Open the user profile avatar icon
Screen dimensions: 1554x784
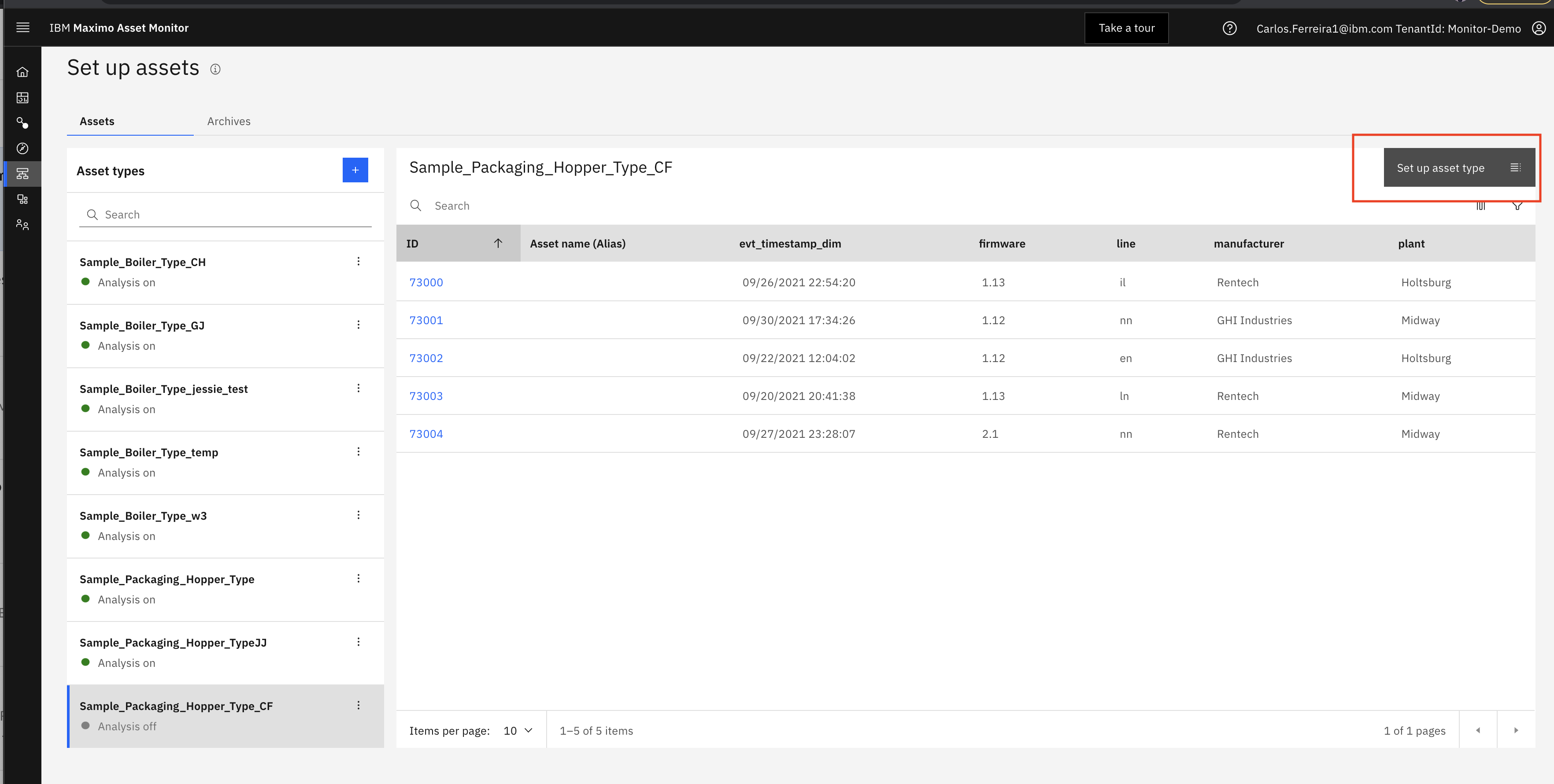click(x=1539, y=28)
